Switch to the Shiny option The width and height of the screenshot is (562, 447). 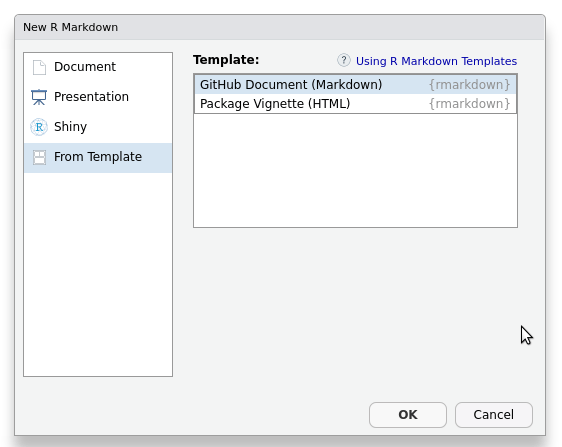click(x=98, y=127)
